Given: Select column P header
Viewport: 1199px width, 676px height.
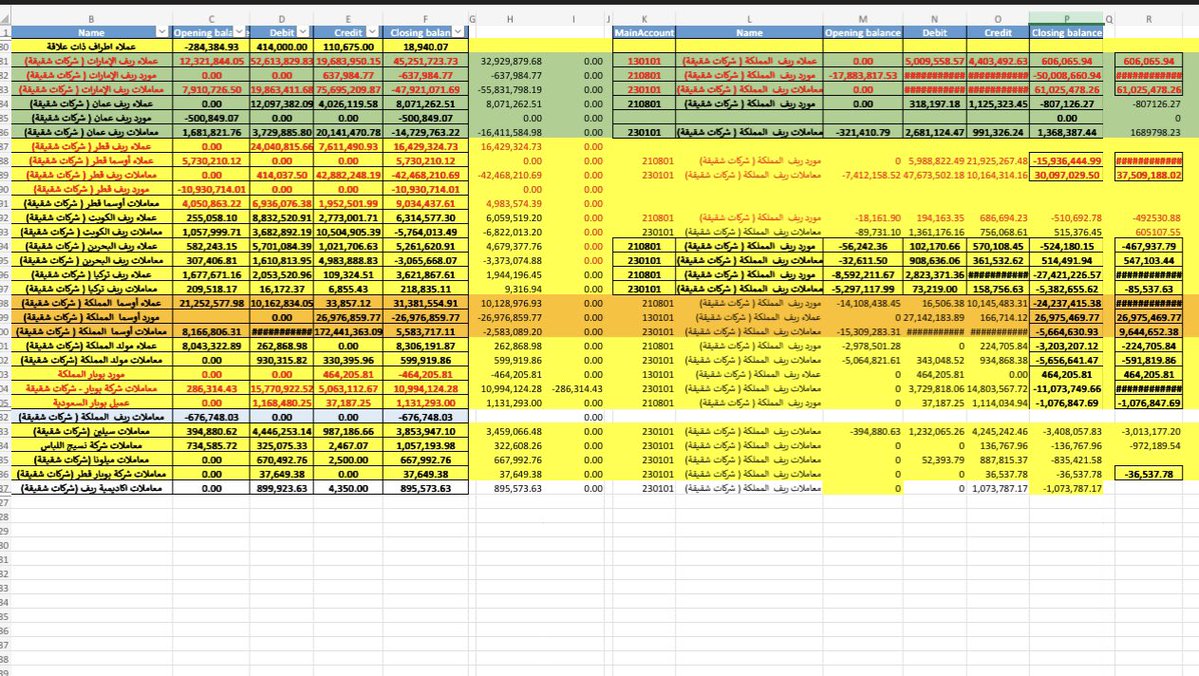Looking at the screenshot, I should point(1066,19).
